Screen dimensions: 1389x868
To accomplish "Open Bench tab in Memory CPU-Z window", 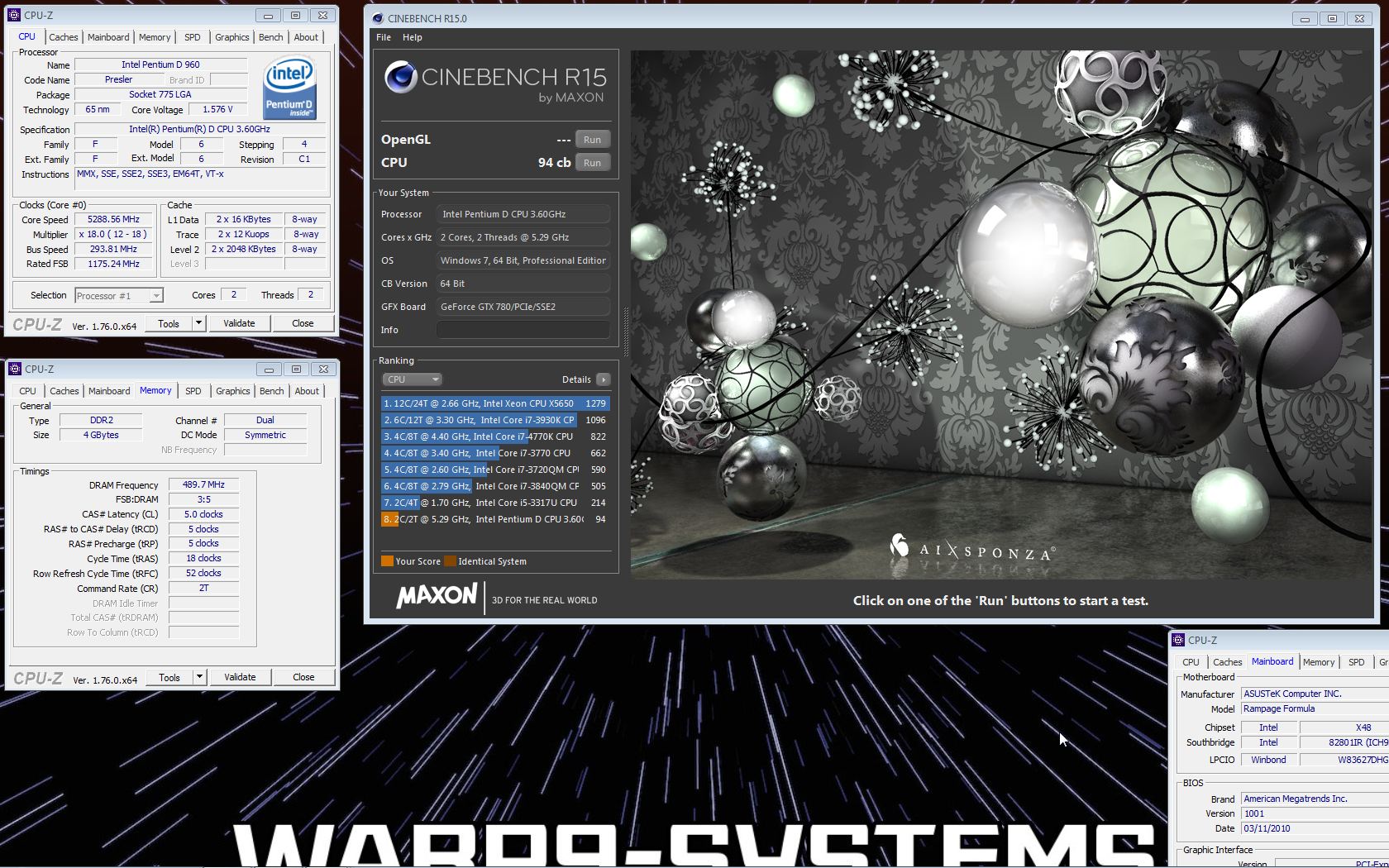I will tap(272, 391).
